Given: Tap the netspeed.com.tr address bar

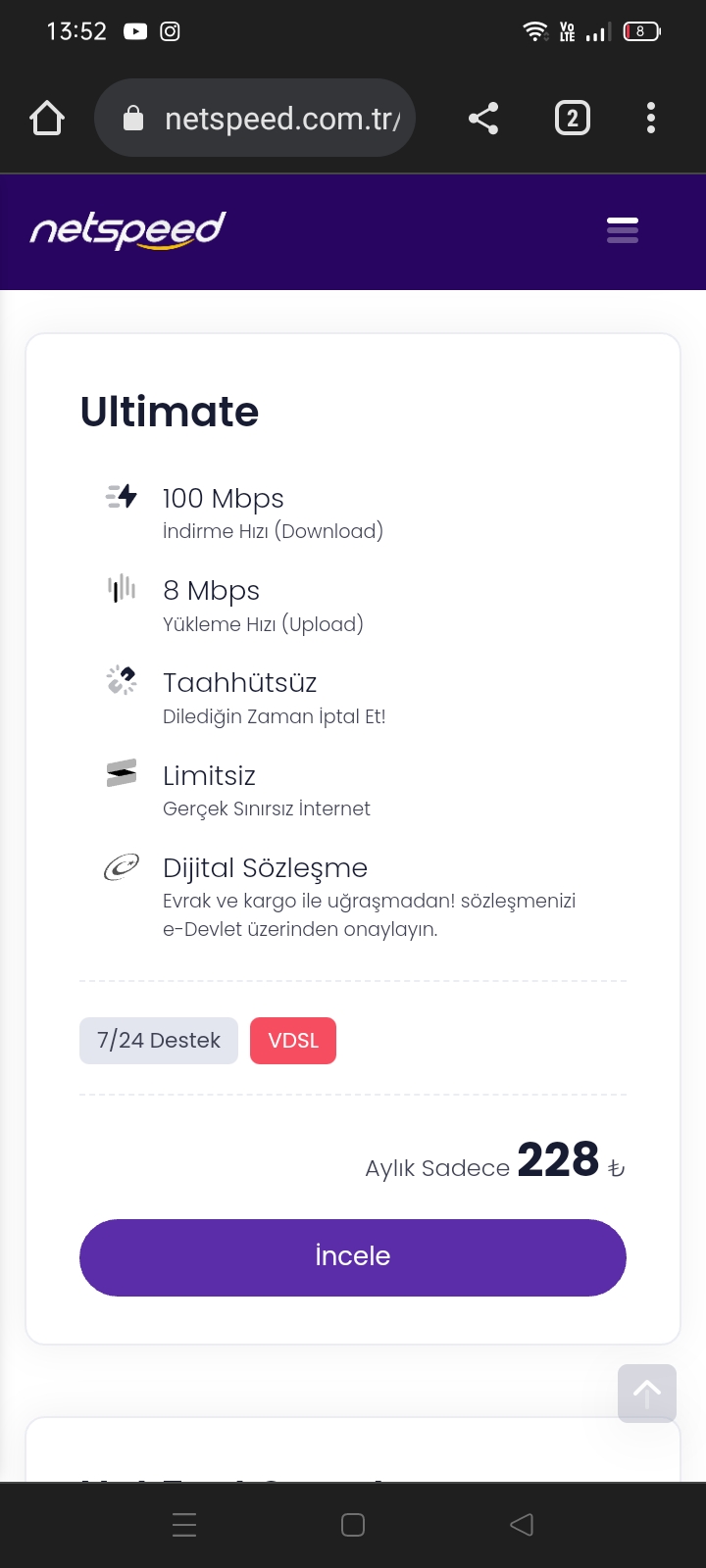Looking at the screenshot, I should (279, 119).
